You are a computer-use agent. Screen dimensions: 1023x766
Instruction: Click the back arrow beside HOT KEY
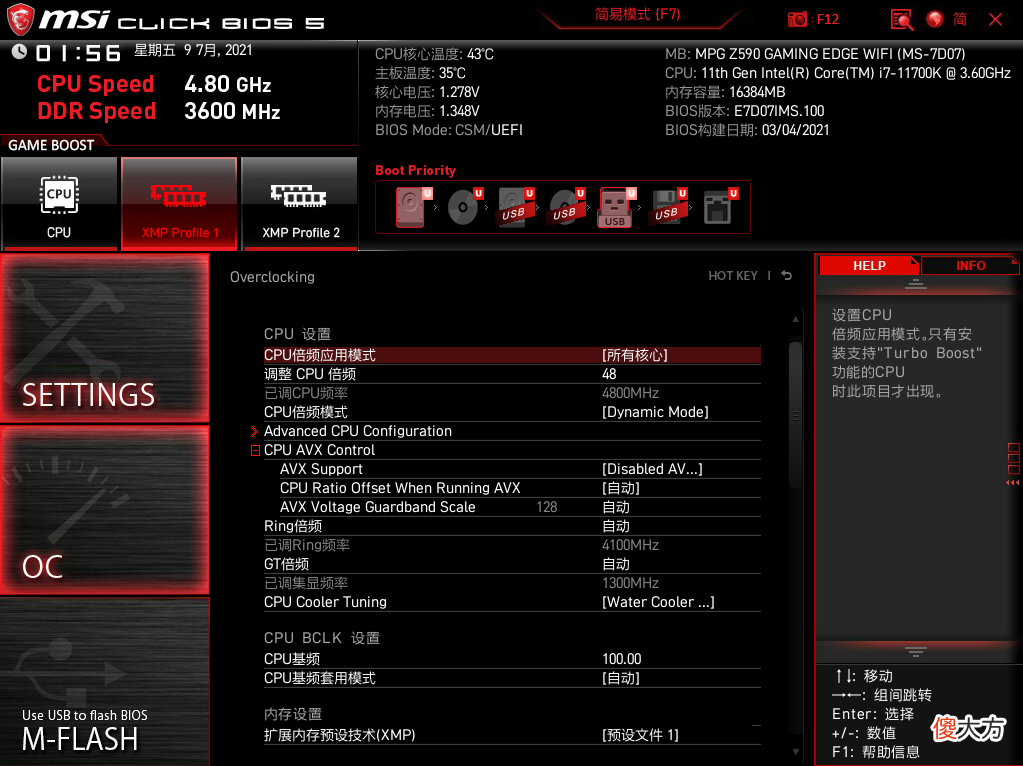pos(787,276)
